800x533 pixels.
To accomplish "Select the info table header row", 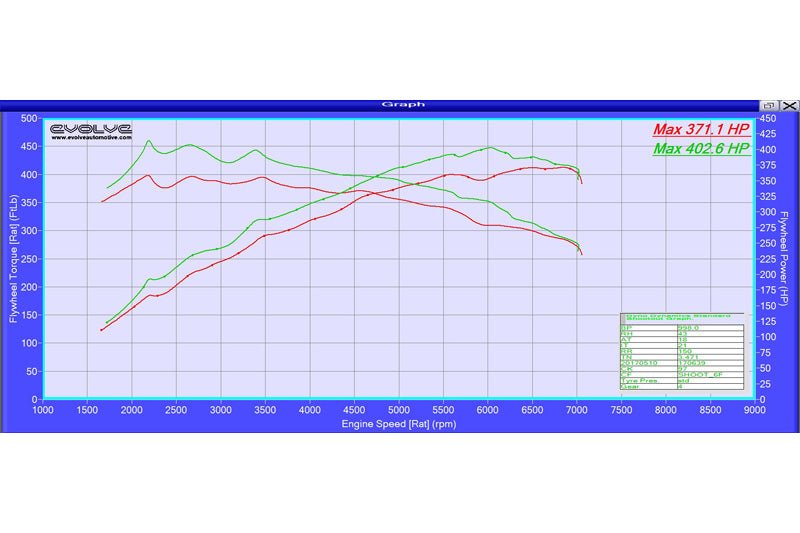I will (682, 316).
